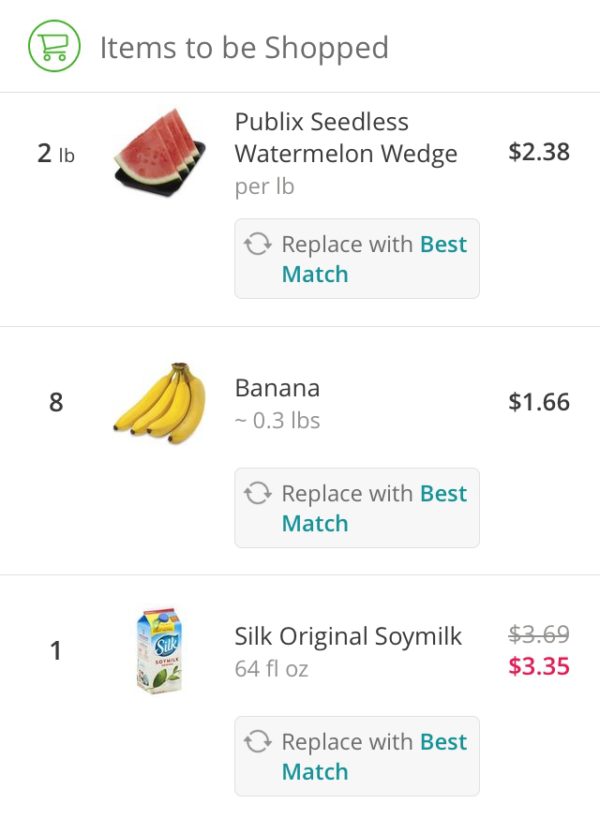600x819 pixels.
Task: Select the Publix Seedless Watermelon Wedge title
Action: (x=343, y=136)
